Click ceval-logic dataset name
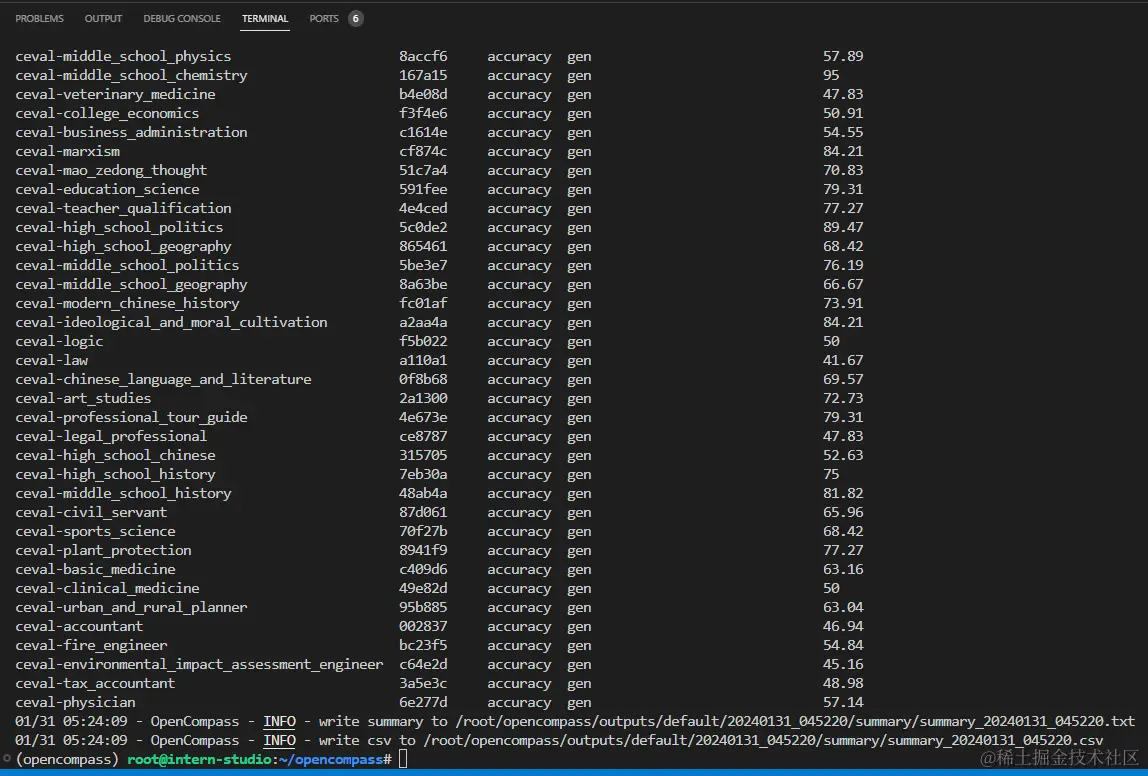The image size is (1148, 776). pyautogui.click(x=59, y=342)
